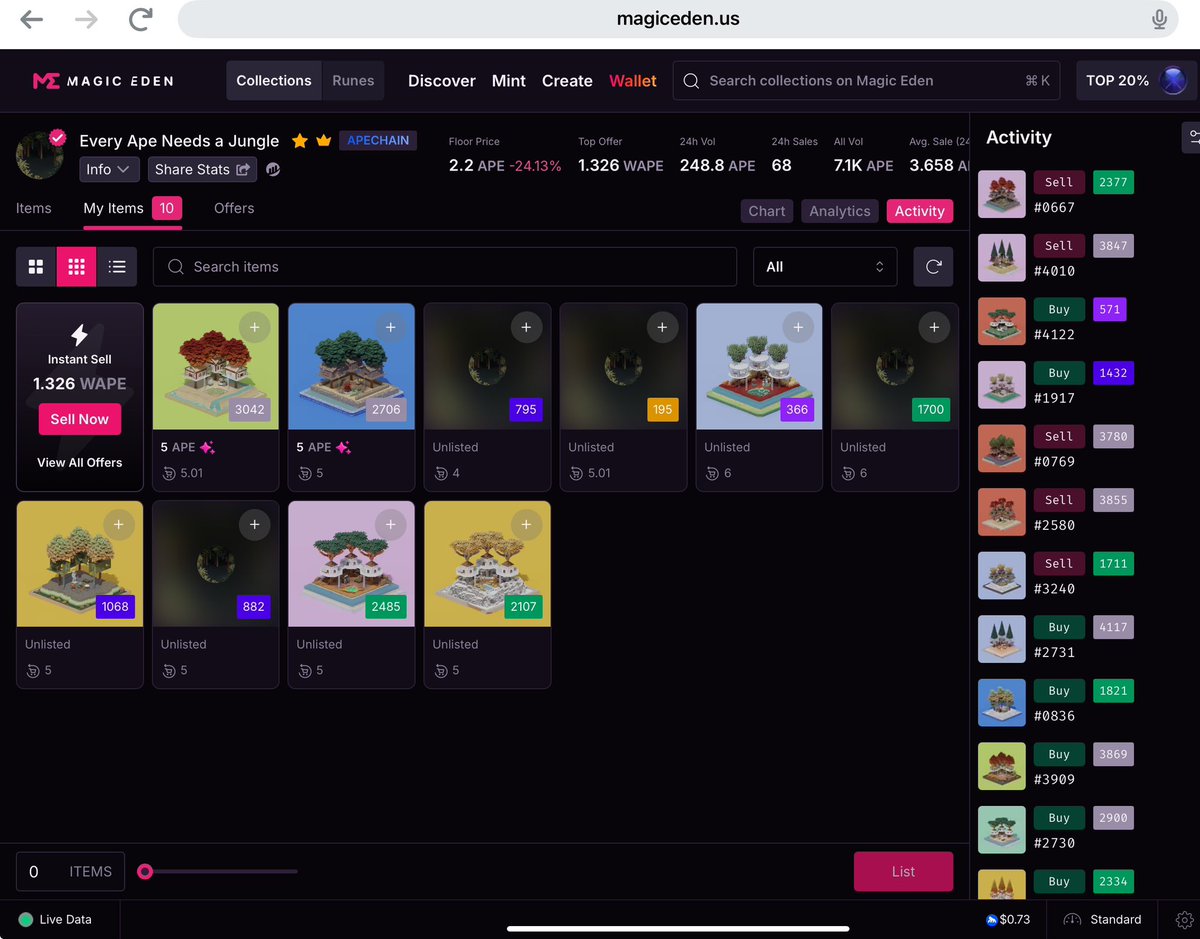The height and width of the screenshot is (939, 1200).
Task: Switch to the Offers tab
Action: pyautogui.click(x=234, y=208)
